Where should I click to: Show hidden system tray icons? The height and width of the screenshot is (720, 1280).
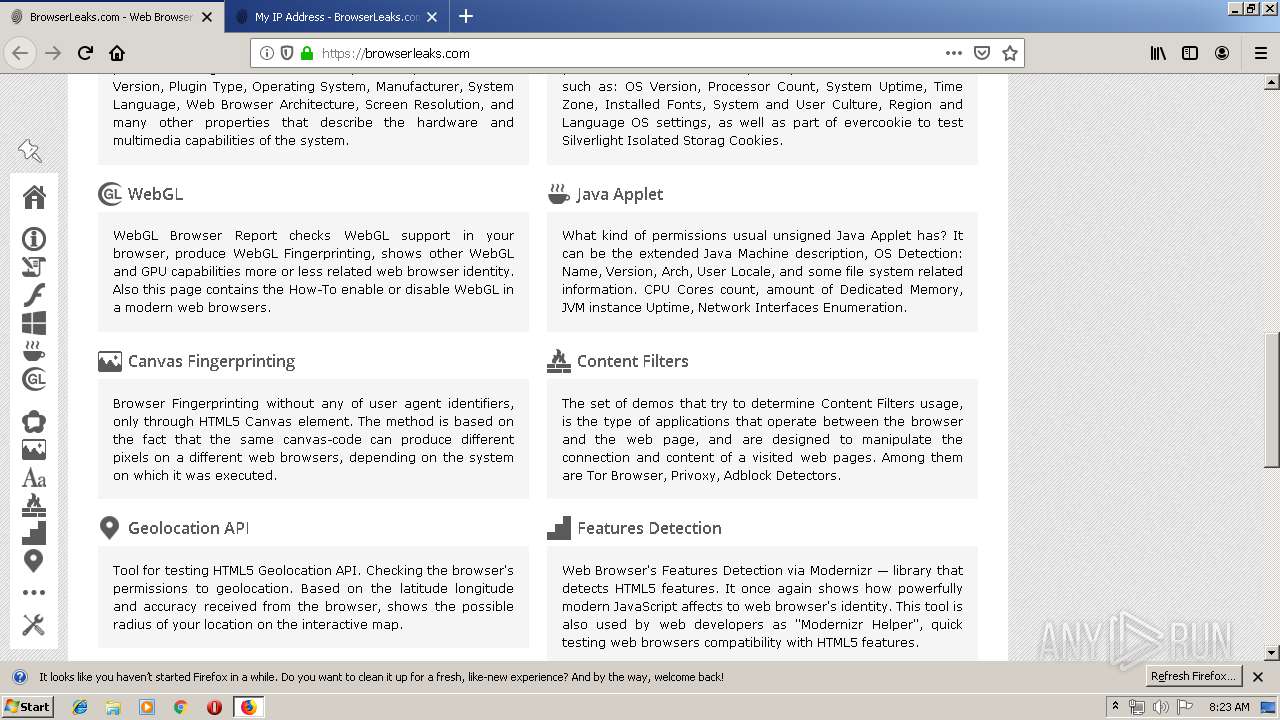pos(1115,706)
